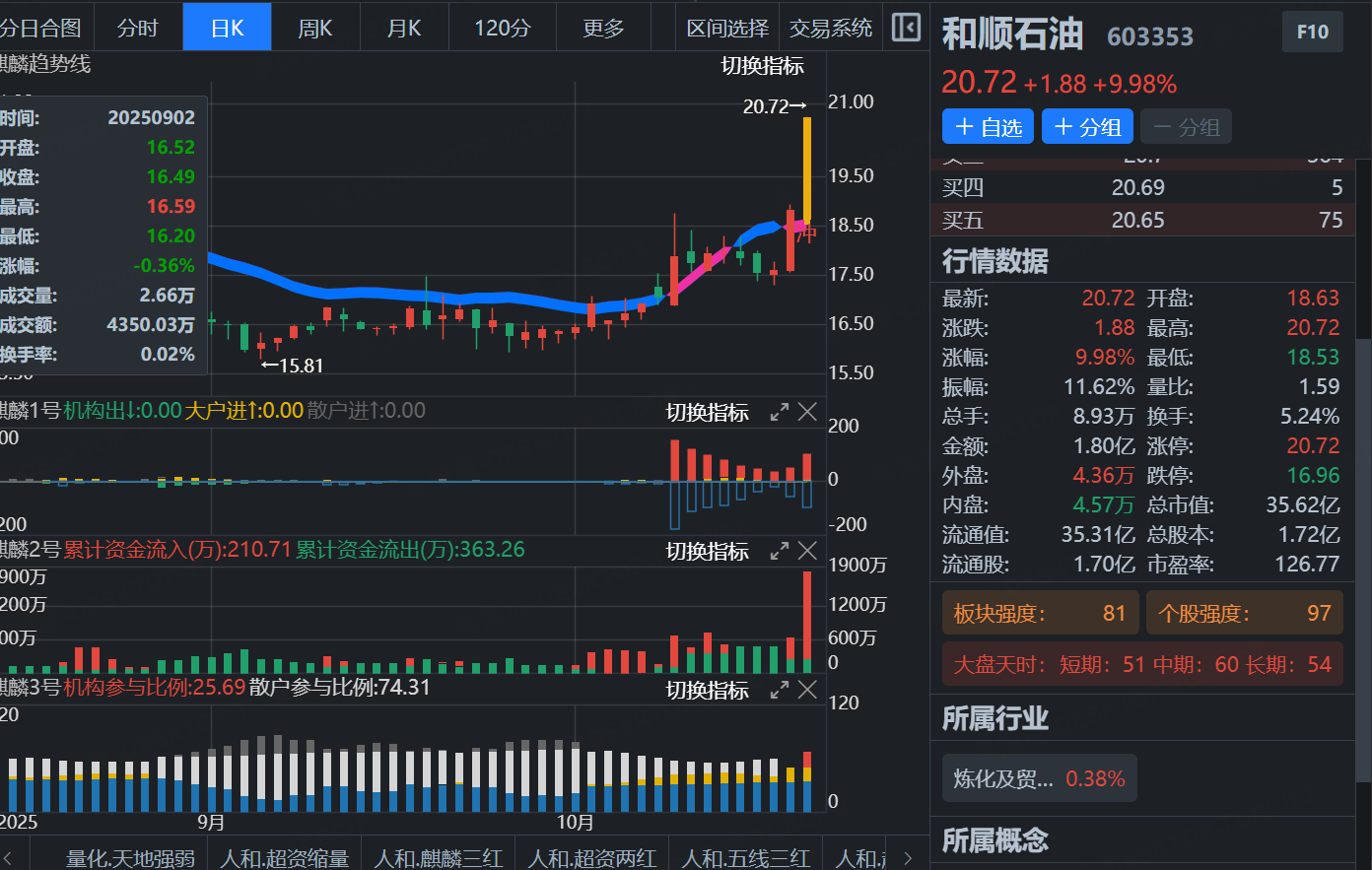Collapse the right side panel icon
The height and width of the screenshot is (870, 1372).
pyautogui.click(x=906, y=28)
